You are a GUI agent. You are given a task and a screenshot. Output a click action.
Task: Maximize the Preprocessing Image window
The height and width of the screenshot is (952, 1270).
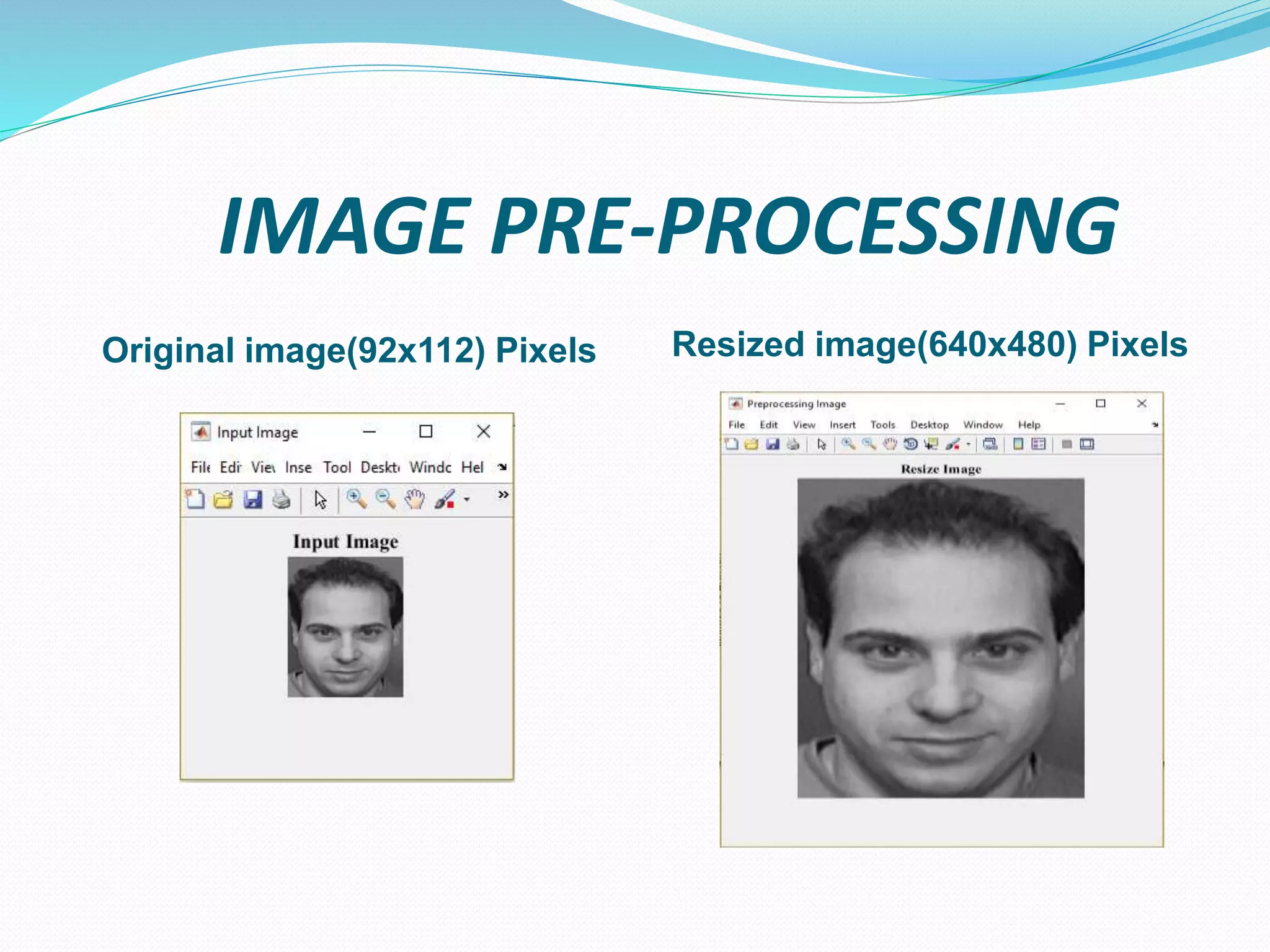pyautogui.click(x=1101, y=403)
